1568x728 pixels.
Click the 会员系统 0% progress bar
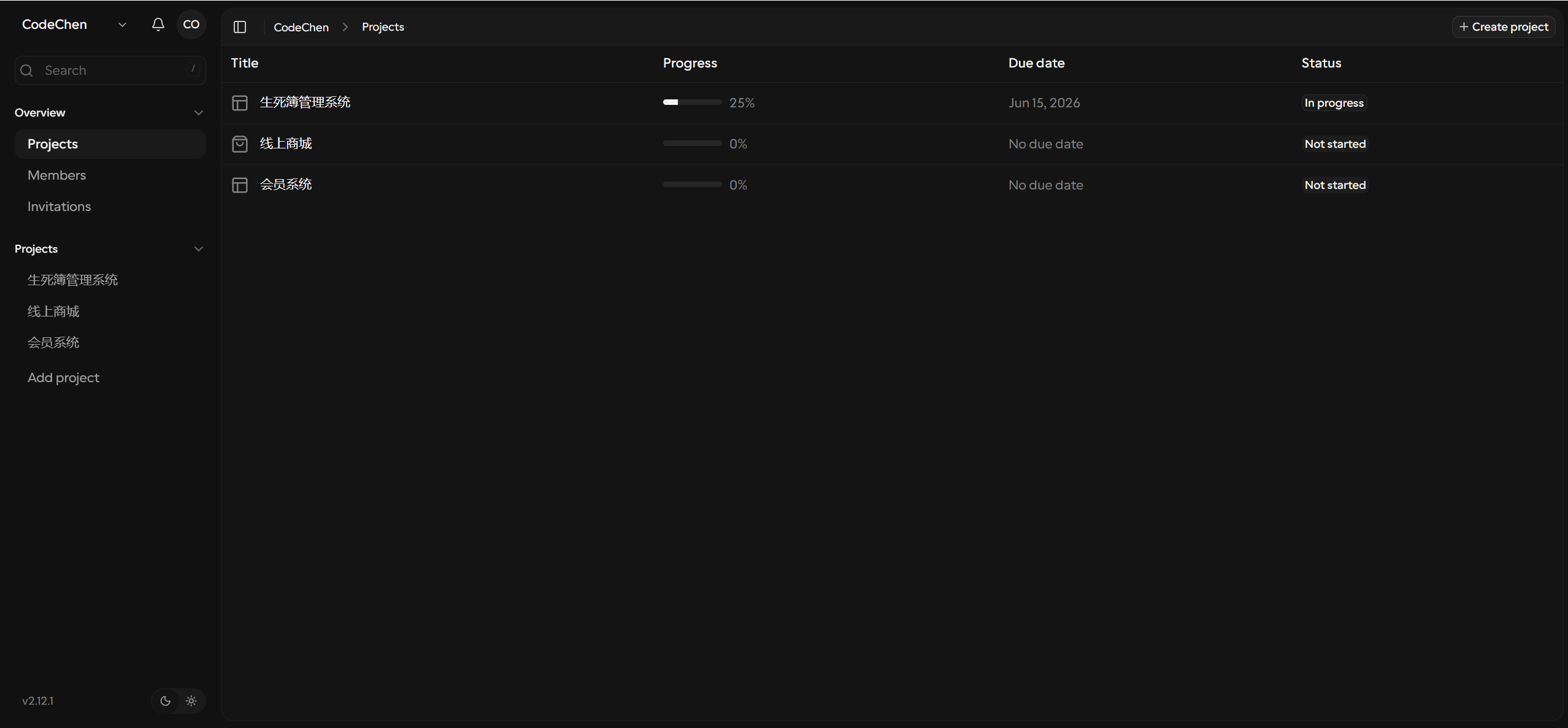(692, 185)
